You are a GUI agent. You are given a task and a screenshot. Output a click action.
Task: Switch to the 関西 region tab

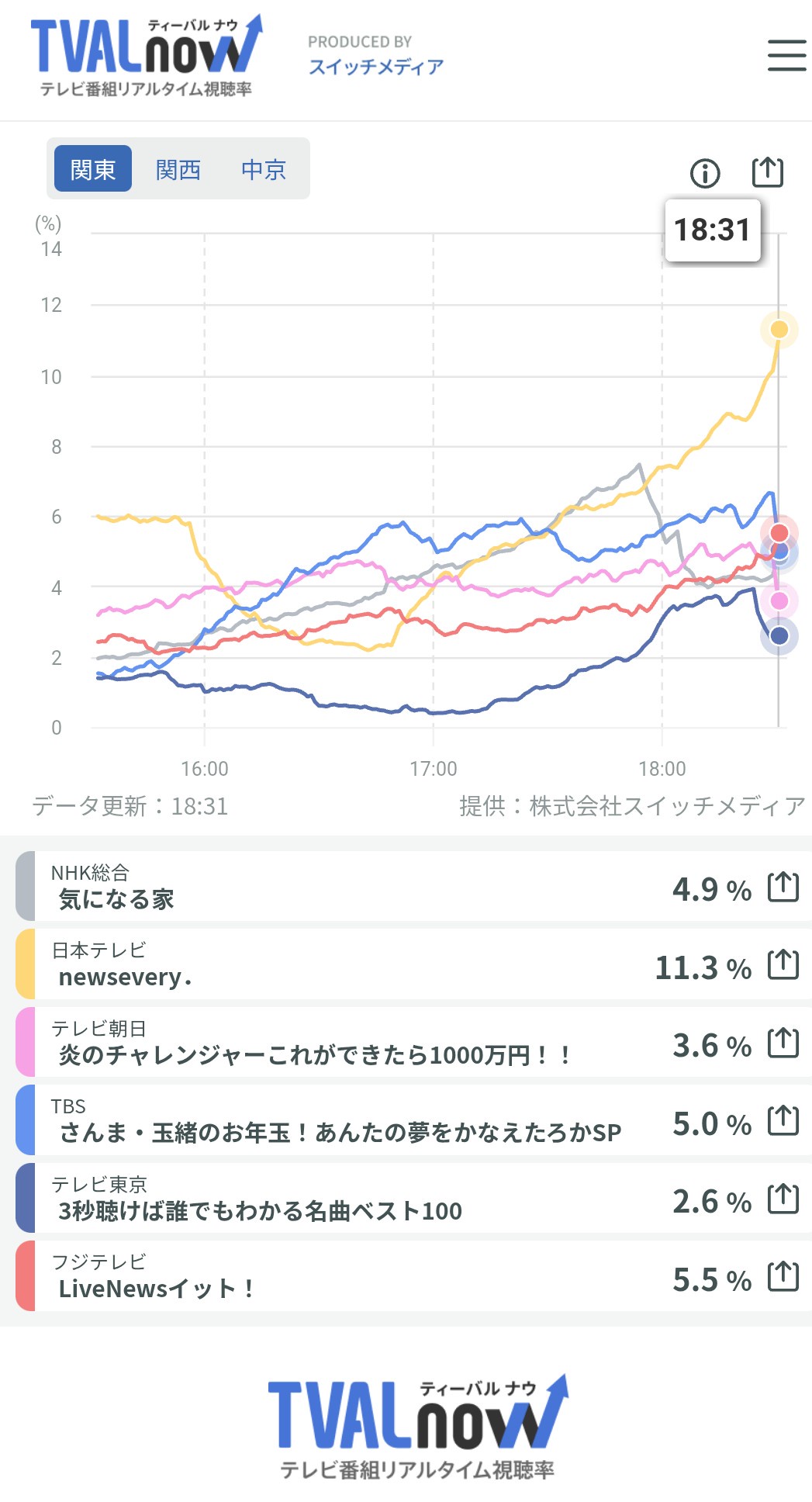178,169
